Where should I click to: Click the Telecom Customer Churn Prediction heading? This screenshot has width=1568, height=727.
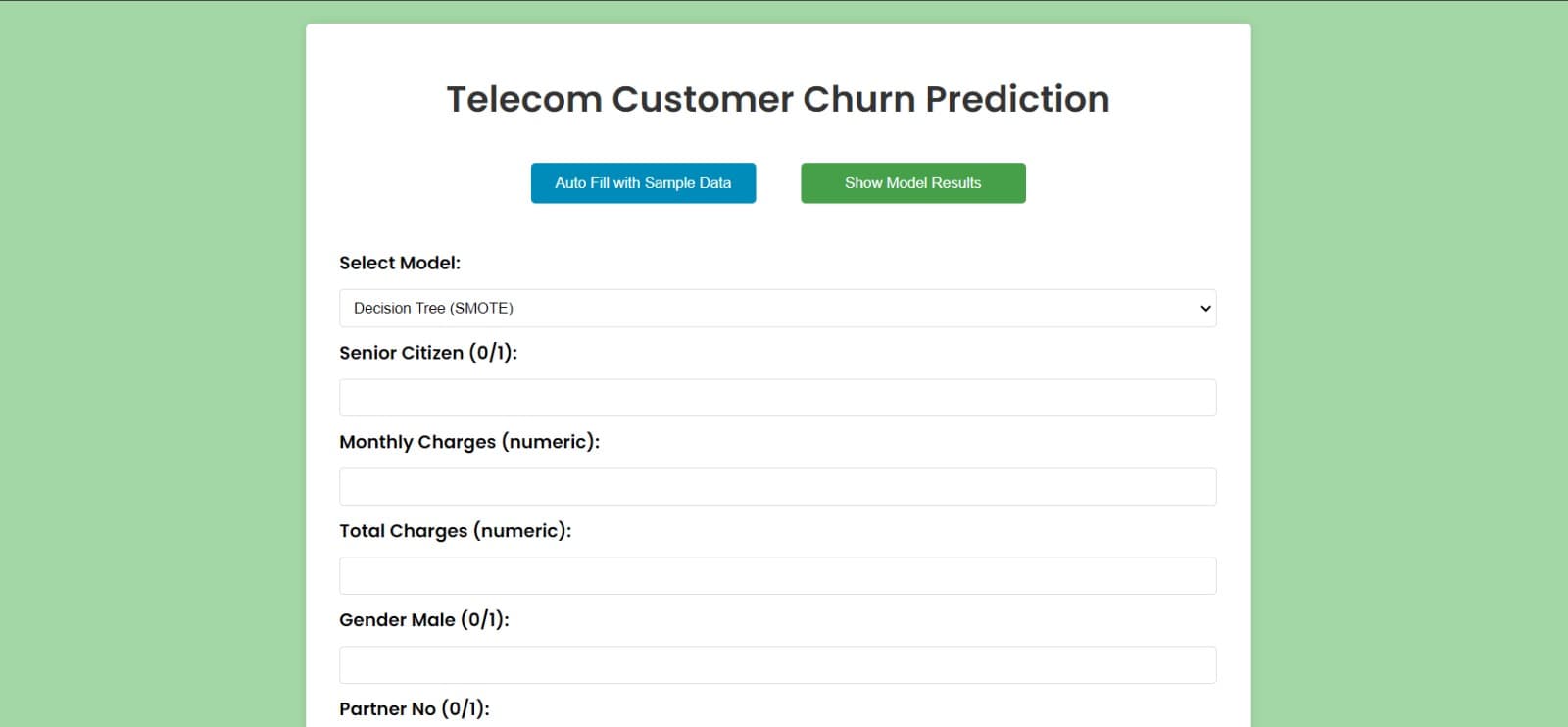[x=777, y=98]
